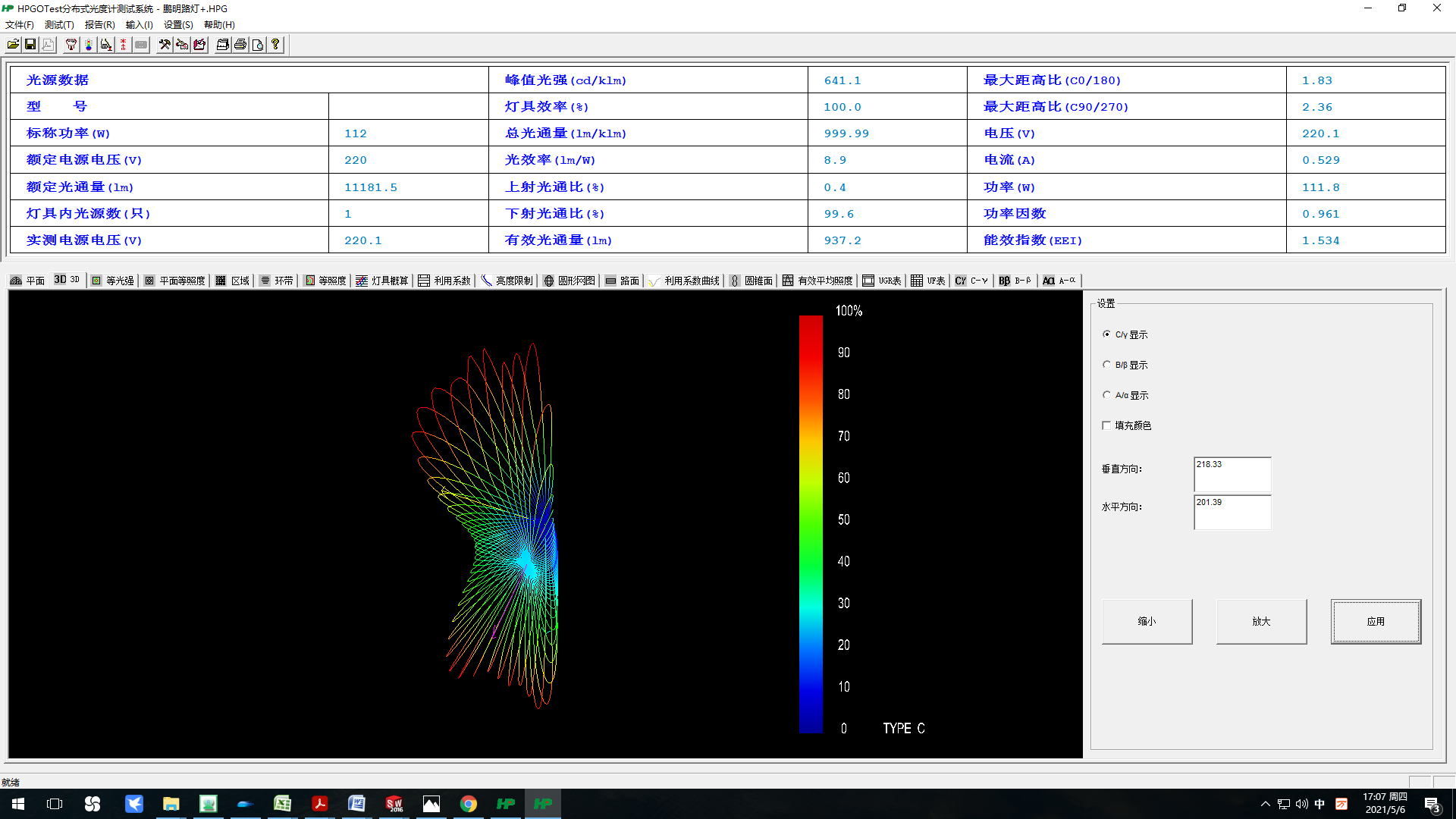
Task: Click the red asterisk arrow toolbar icon
Action: (124, 45)
